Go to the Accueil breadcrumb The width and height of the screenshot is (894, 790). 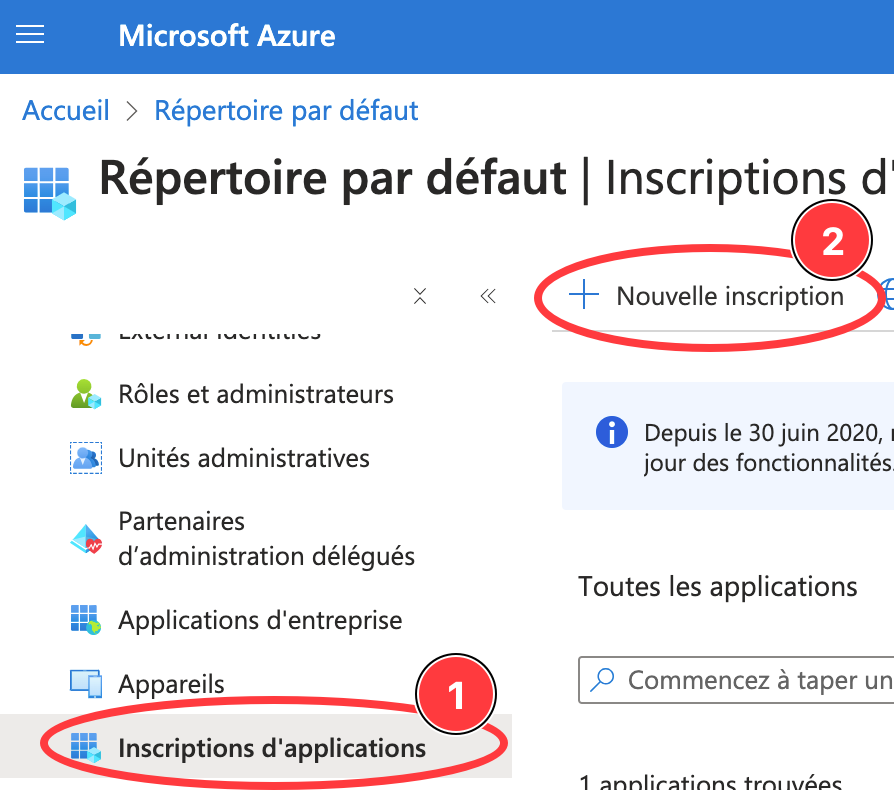tap(66, 110)
